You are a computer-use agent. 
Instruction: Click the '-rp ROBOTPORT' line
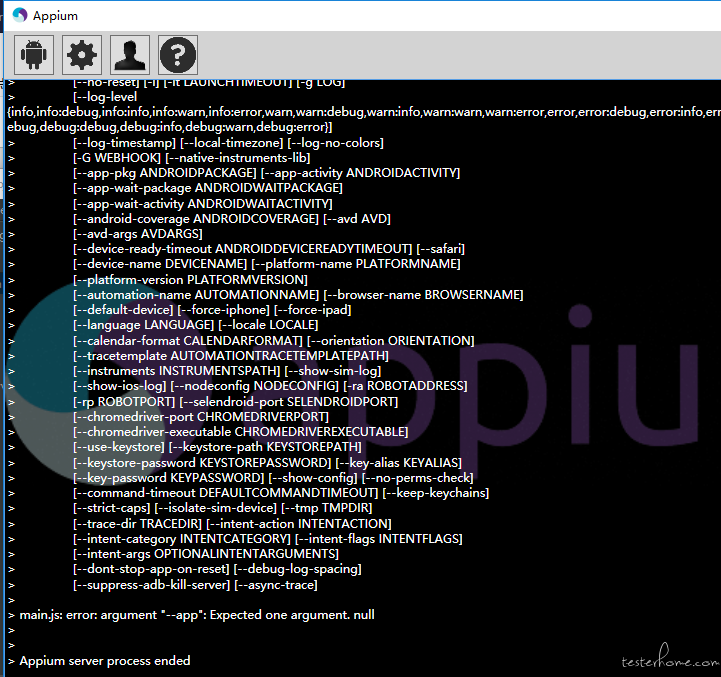tap(235, 402)
